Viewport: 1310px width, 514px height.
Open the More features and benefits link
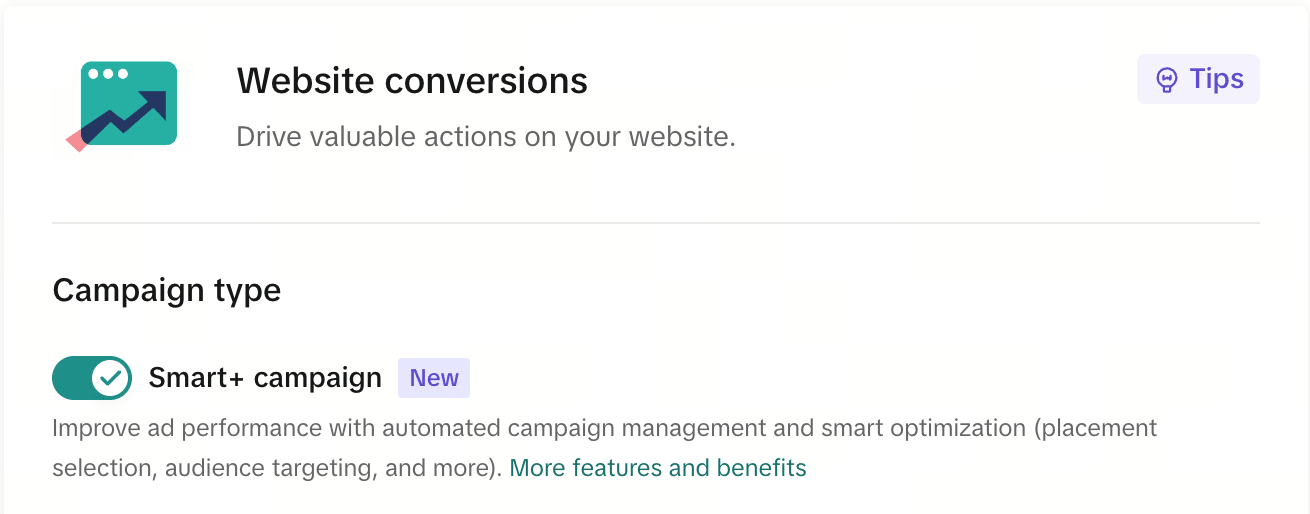657,468
